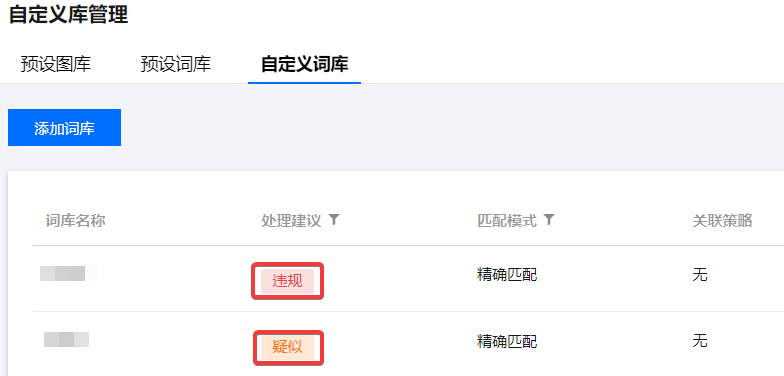Click the 匹配模式 column header text

click(x=507, y=220)
